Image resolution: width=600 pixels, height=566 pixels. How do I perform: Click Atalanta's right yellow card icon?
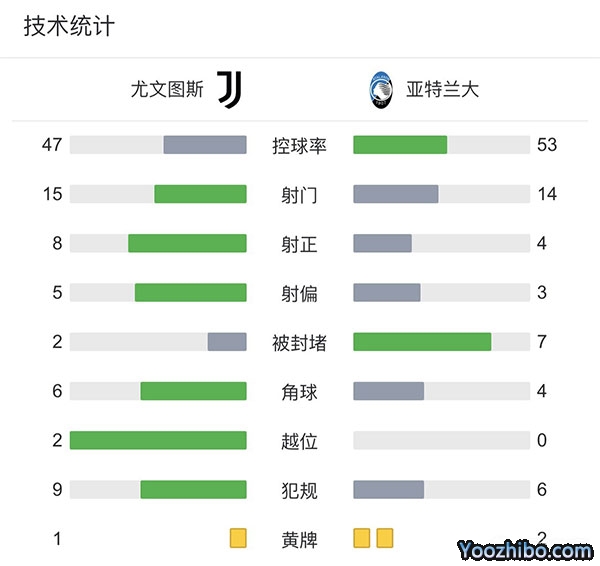click(385, 539)
